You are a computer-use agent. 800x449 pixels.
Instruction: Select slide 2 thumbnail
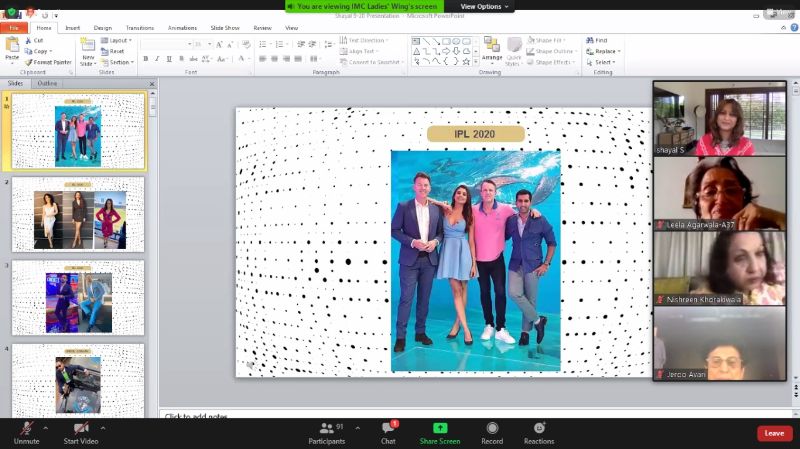coord(78,214)
